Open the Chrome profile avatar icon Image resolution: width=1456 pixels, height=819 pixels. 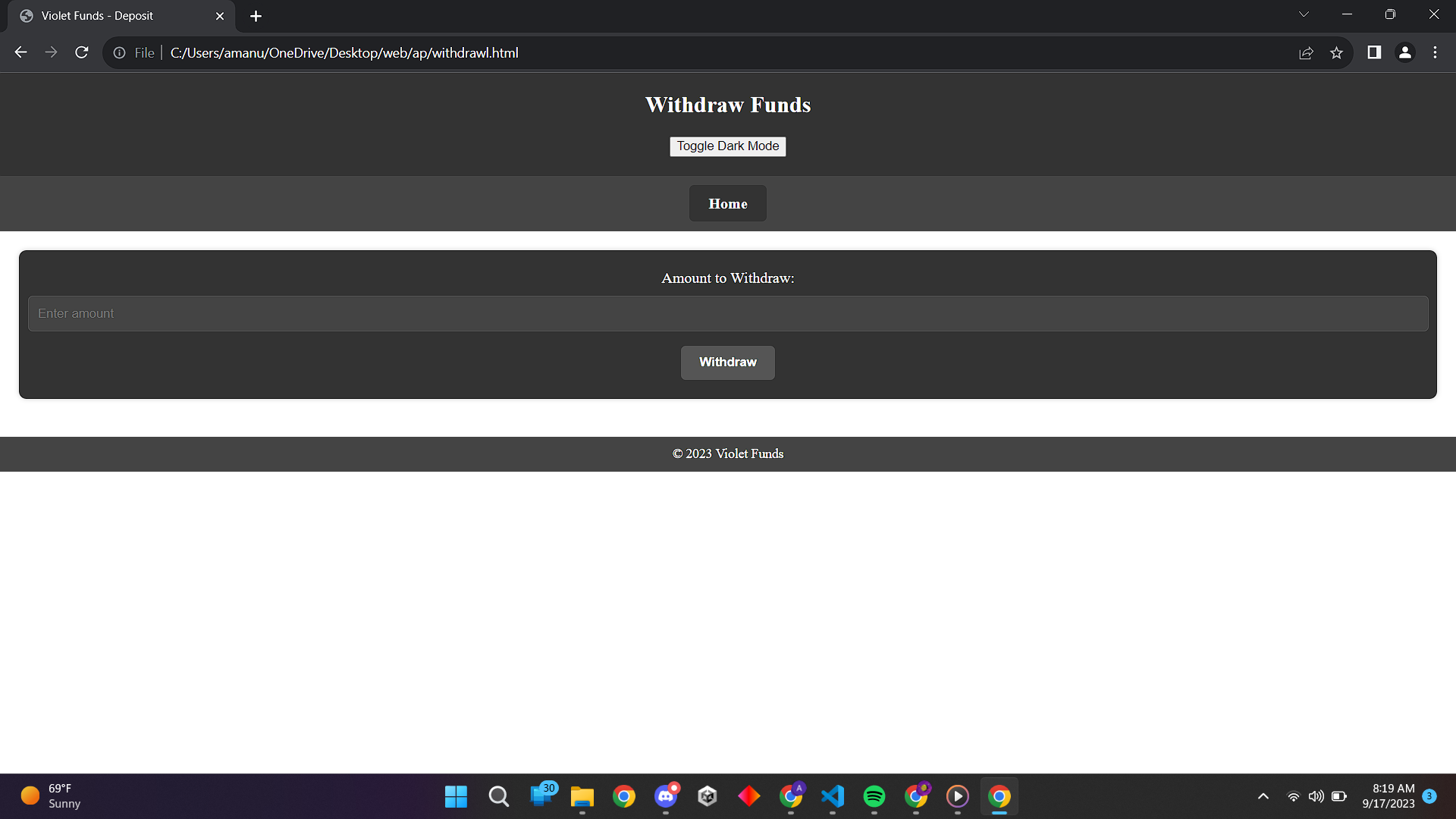[x=1404, y=52]
